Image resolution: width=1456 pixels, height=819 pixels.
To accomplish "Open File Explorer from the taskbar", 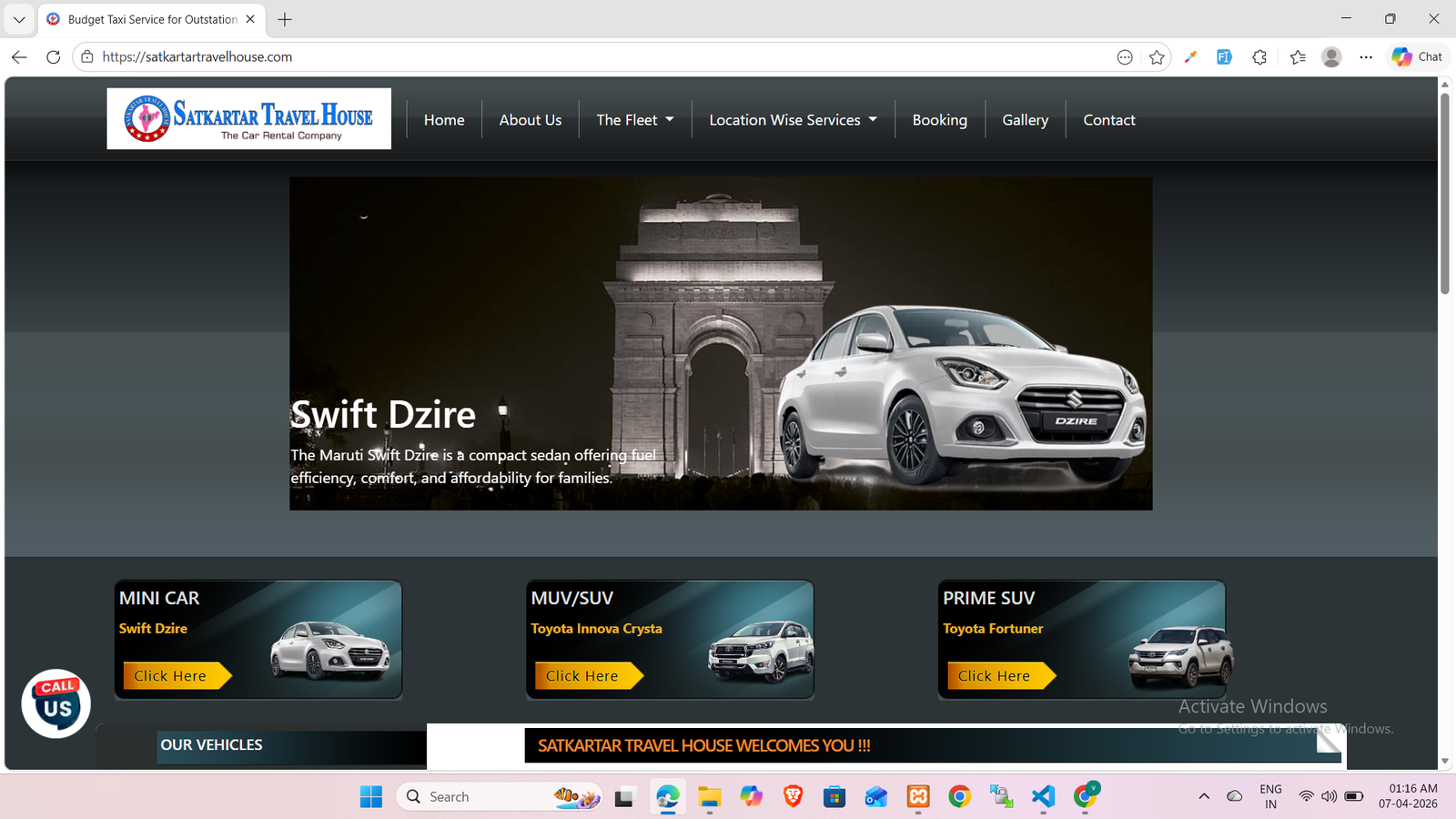I will (709, 796).
